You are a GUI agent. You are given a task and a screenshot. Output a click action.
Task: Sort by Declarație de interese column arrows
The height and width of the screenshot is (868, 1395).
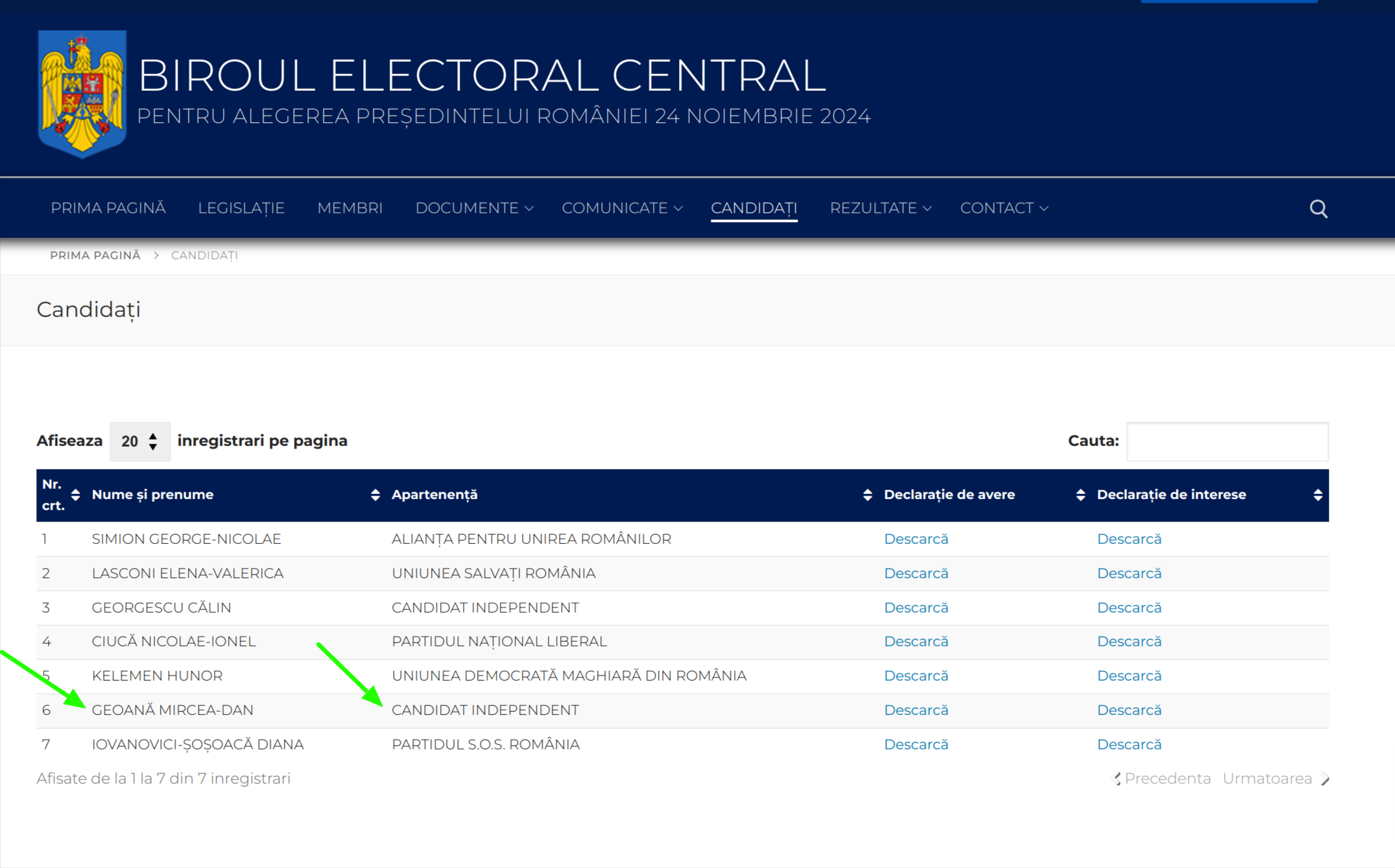1317,495
